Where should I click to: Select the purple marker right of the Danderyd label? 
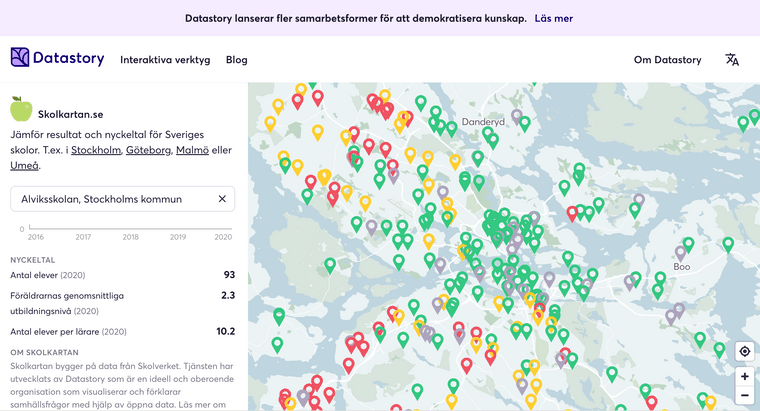[x=517, y=116]
